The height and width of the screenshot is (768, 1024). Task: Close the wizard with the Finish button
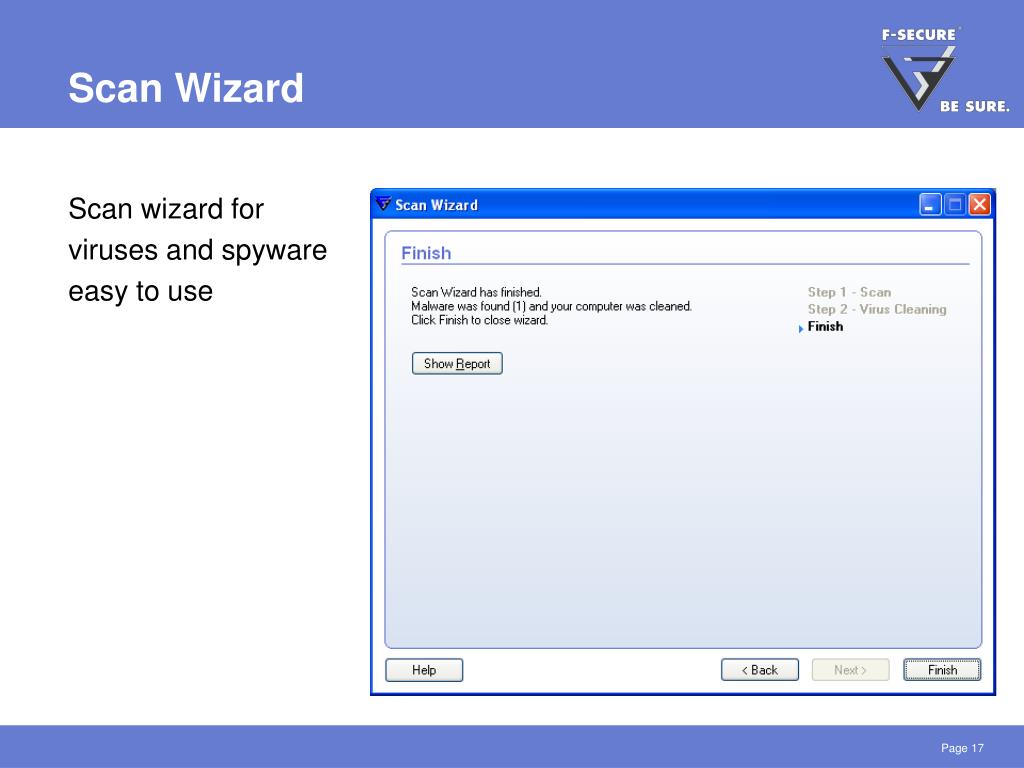pyautogui.click(x=942, y=670)
